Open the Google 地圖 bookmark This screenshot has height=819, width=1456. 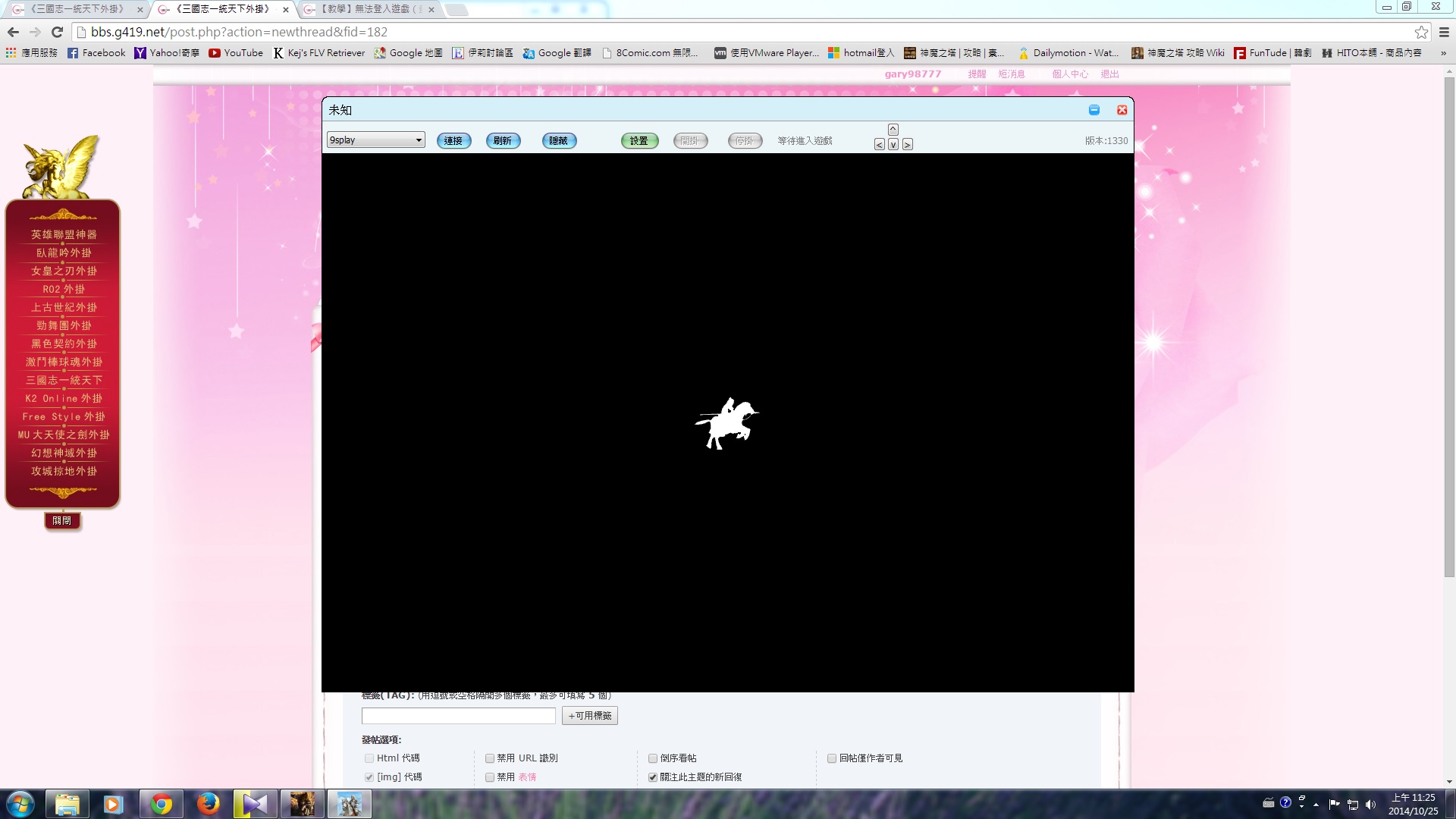click(x=408, y=53)
